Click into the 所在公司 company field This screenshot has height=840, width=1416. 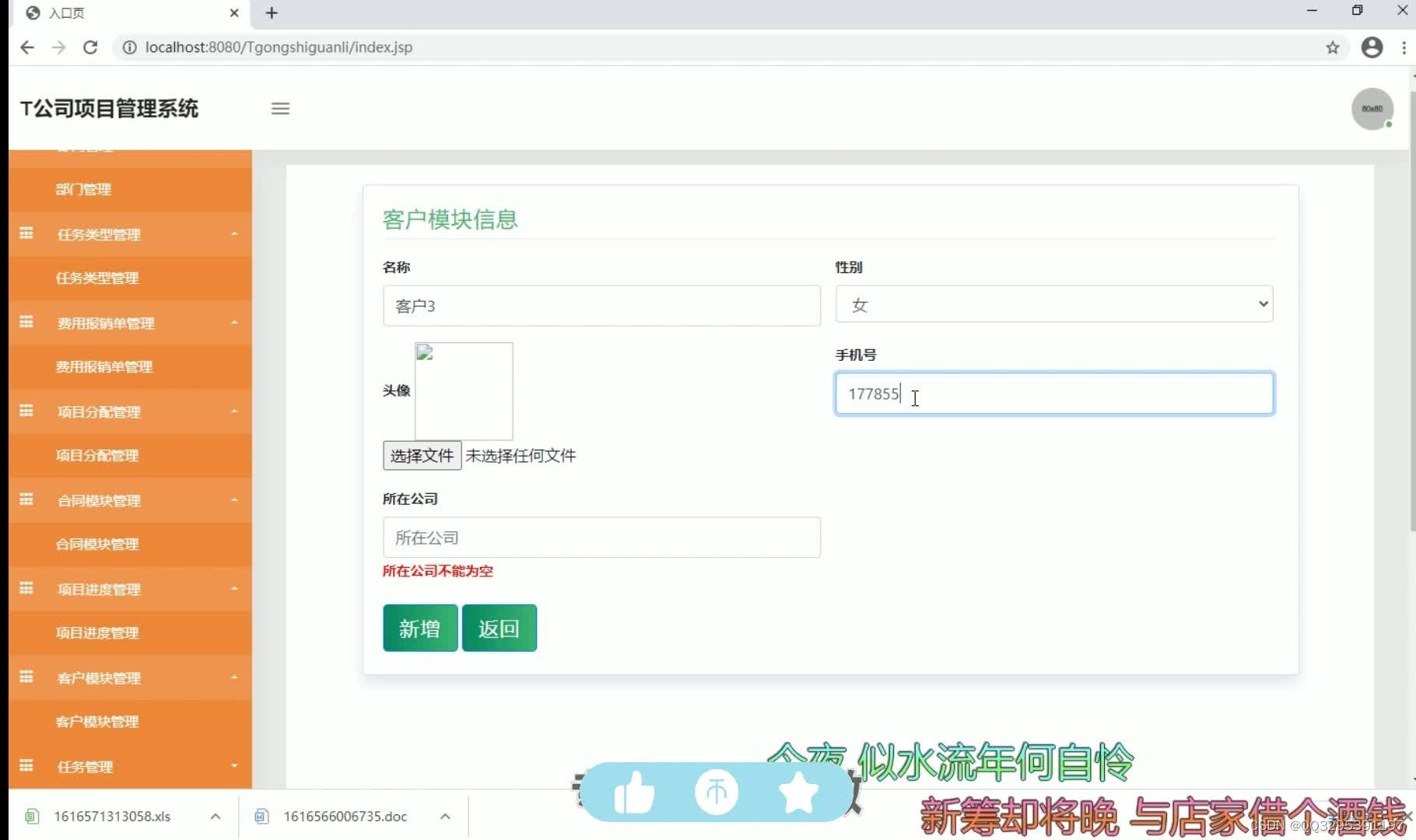(x=601, y=537)
